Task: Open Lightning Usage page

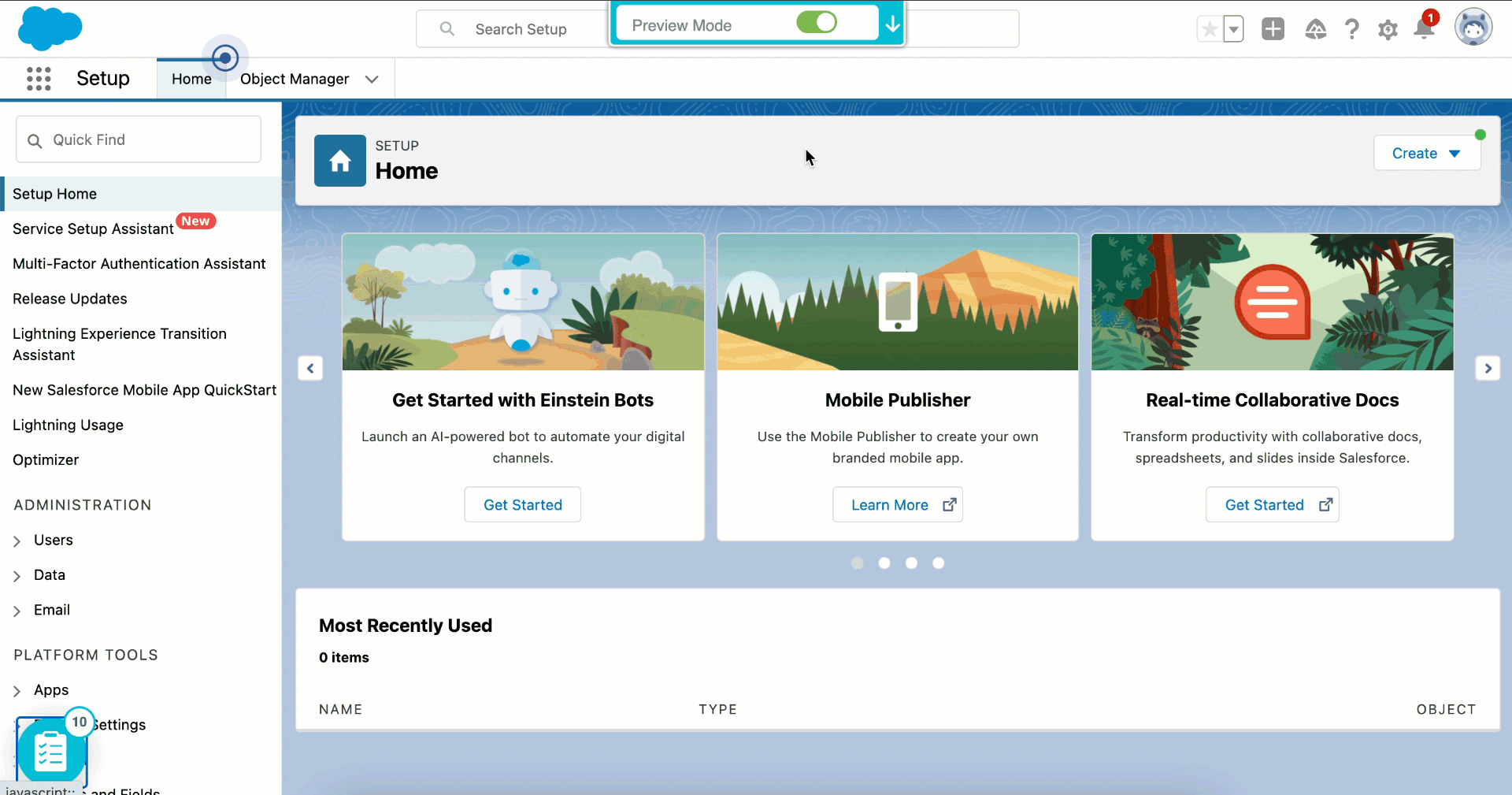Action: click(69, 425)
